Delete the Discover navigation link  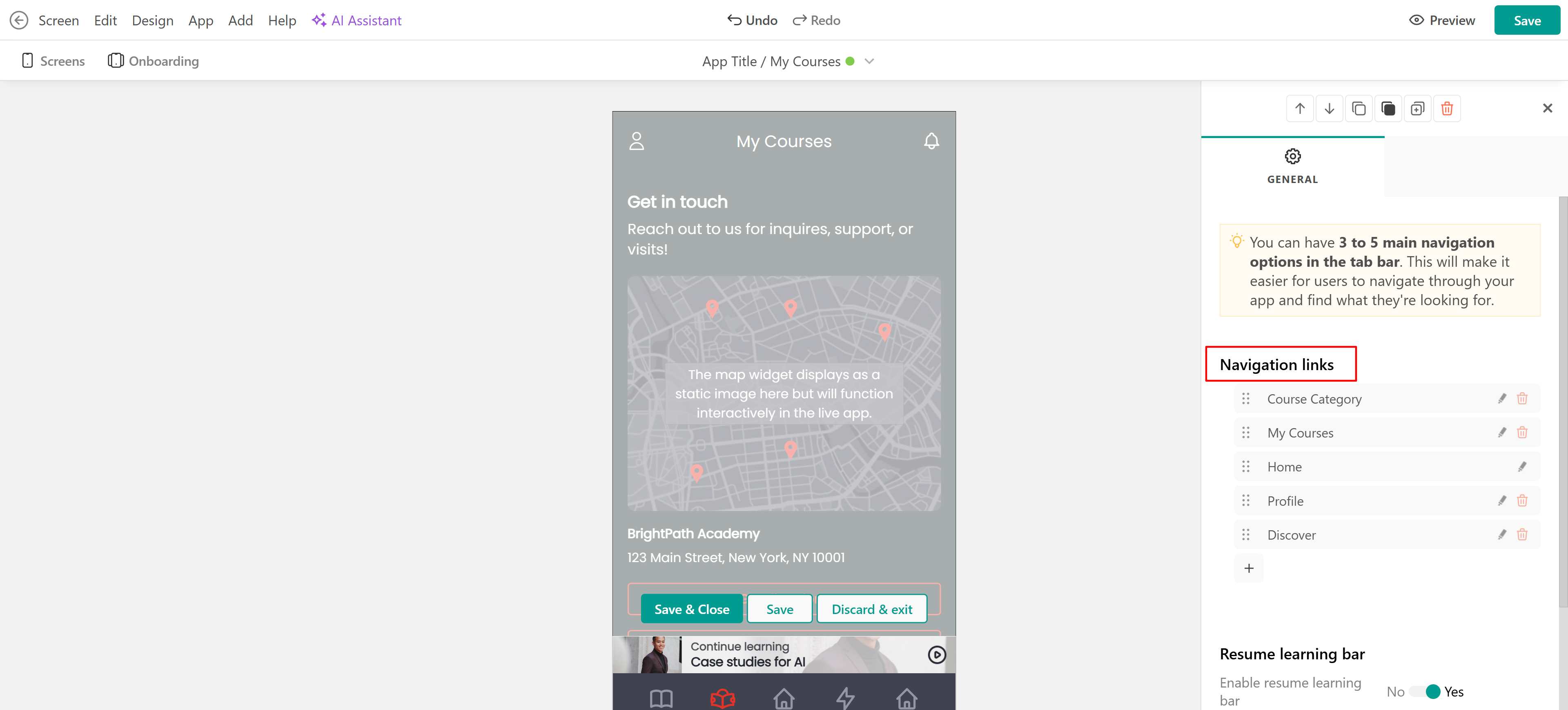click(1522, 535)
